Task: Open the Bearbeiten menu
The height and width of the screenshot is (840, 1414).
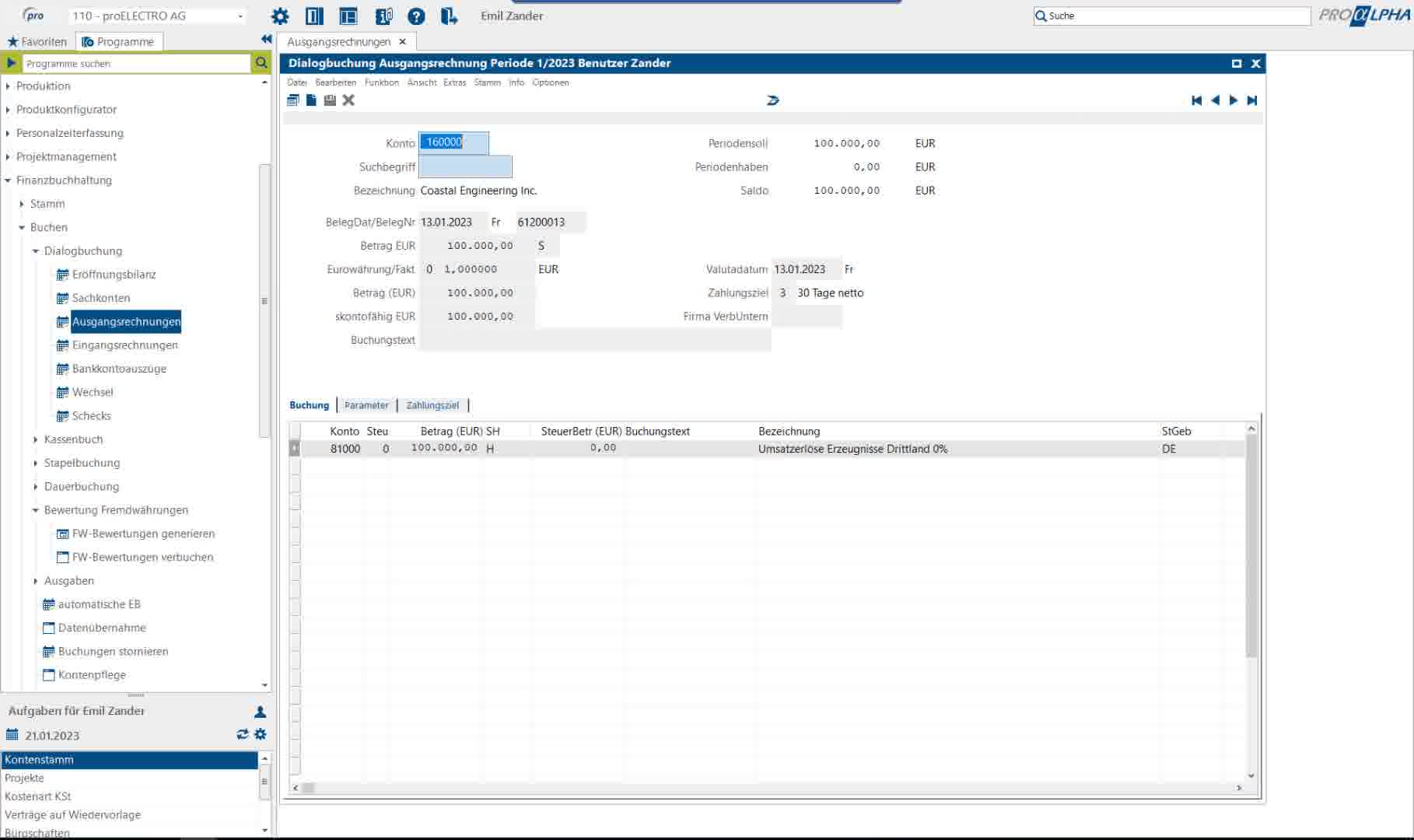Action: pyautogui.click(x=336, y=82)
